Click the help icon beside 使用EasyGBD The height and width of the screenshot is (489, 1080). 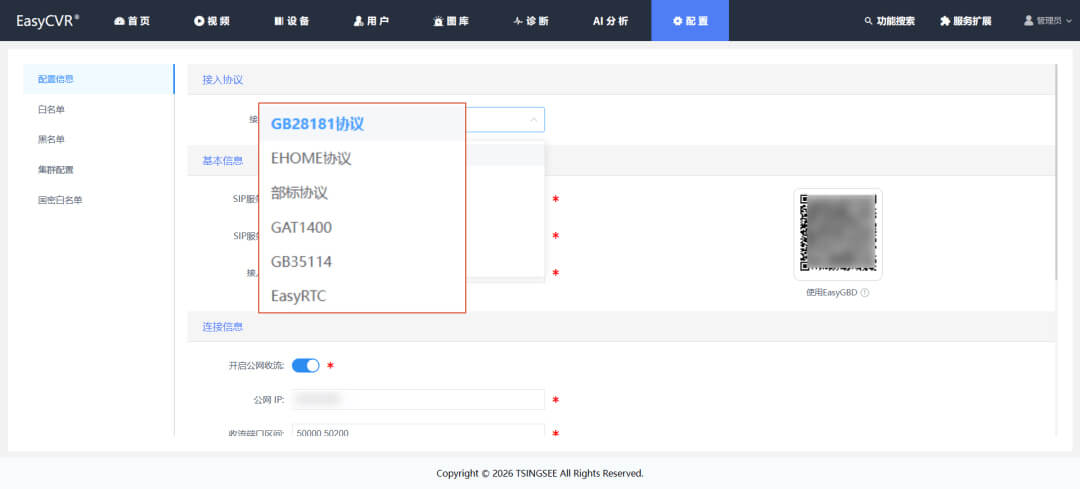[864, 293]
